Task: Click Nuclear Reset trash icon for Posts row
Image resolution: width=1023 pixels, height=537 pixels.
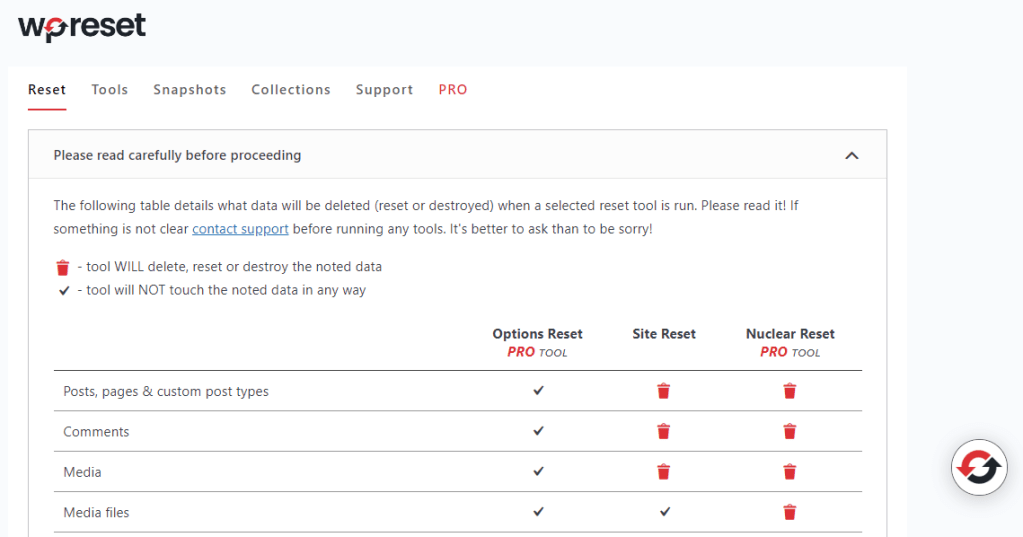Action: point(790,391)
